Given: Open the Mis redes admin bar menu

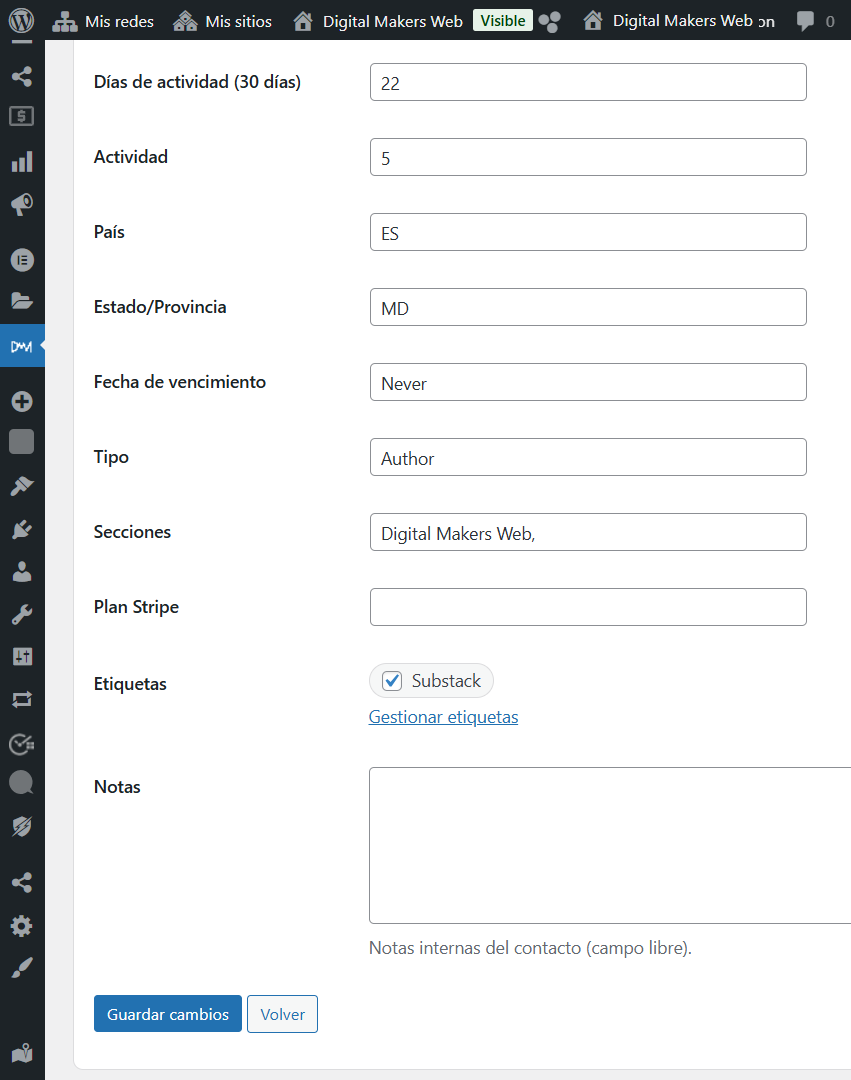Looking at the screenshot, I should point(104,20).
